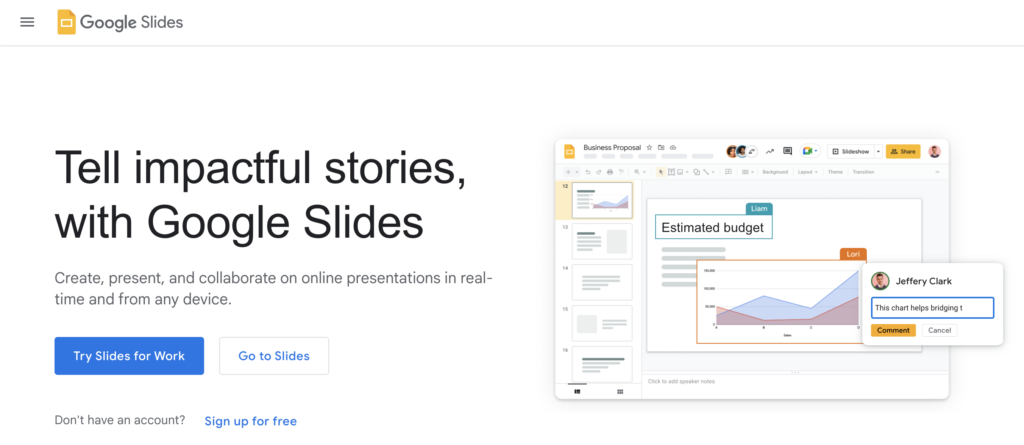Select slide 14 thumbnail
The width and height of the screenshot is (1024, 445).
(x=602, y=282)
